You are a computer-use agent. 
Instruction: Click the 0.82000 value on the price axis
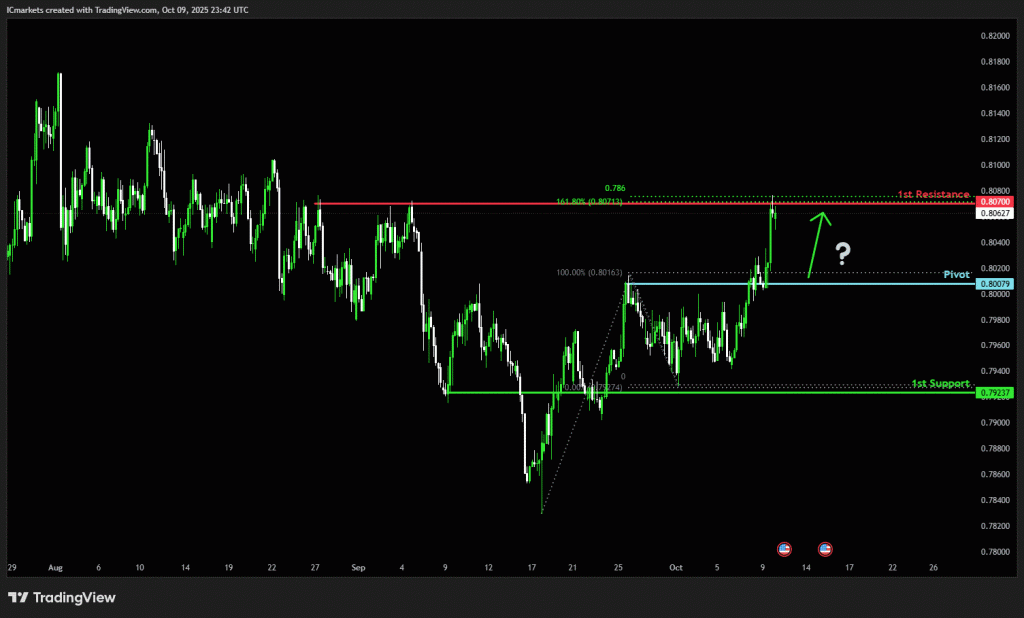click(995, 35)
